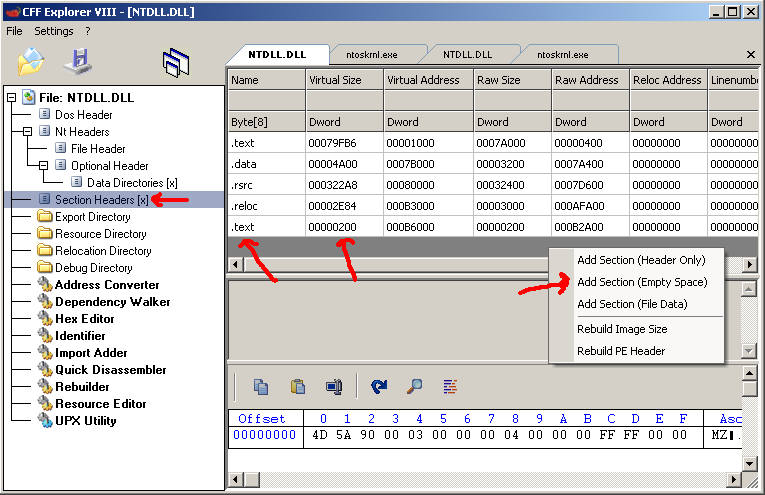Select Data Directories [x] node
The height and width of the screenshot is (495, 765).
click(x=132, y=183)
